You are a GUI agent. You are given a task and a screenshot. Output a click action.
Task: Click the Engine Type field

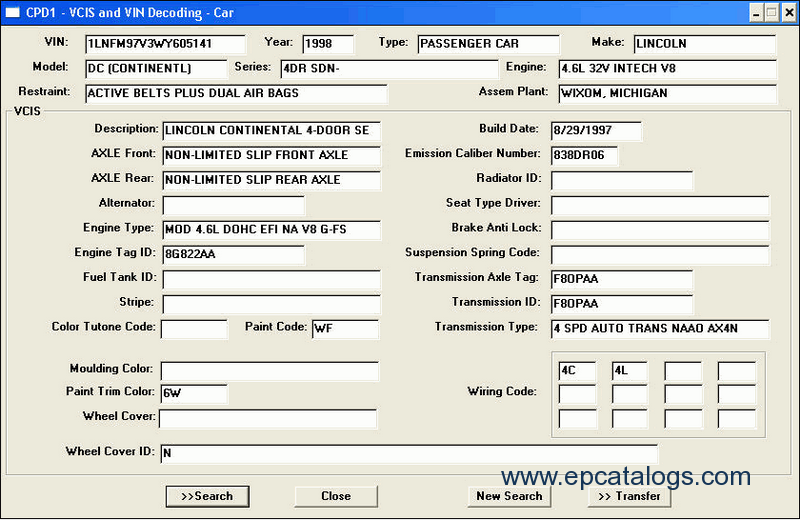pos(271,230)
